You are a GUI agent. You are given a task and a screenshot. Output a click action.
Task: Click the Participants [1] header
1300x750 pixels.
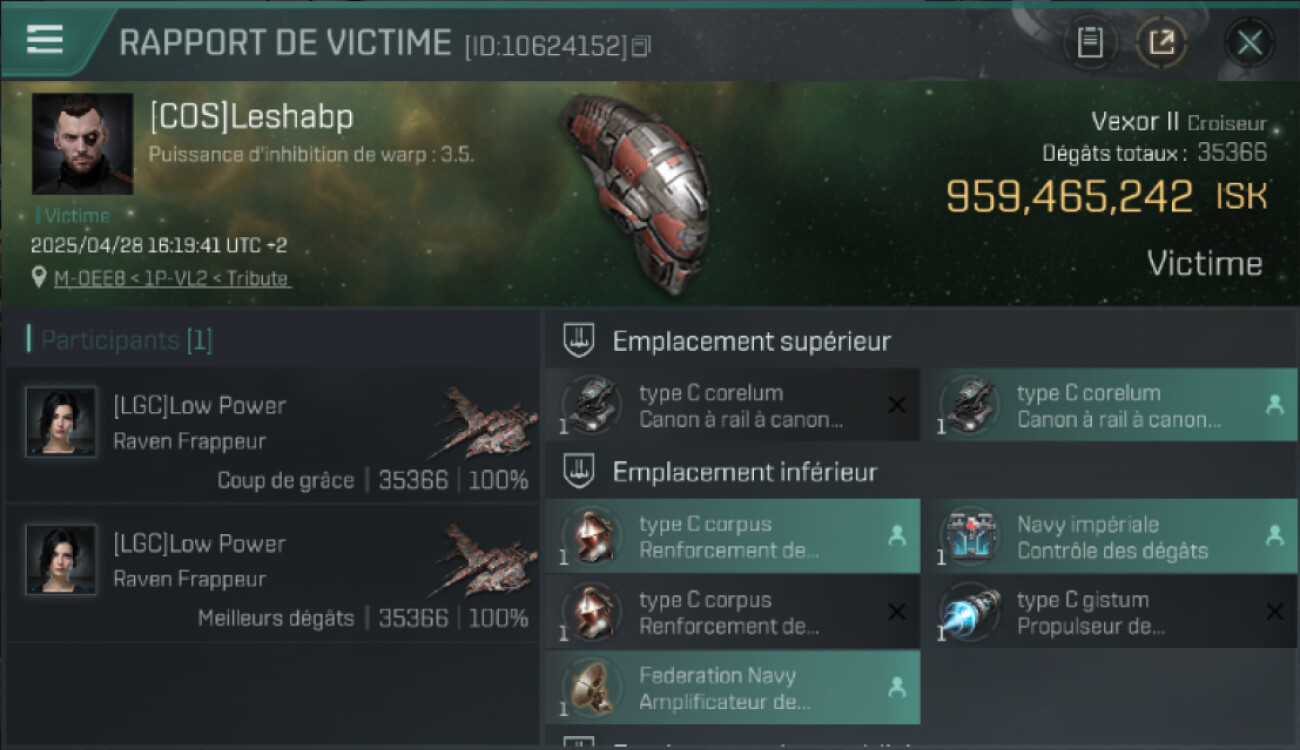126,340
